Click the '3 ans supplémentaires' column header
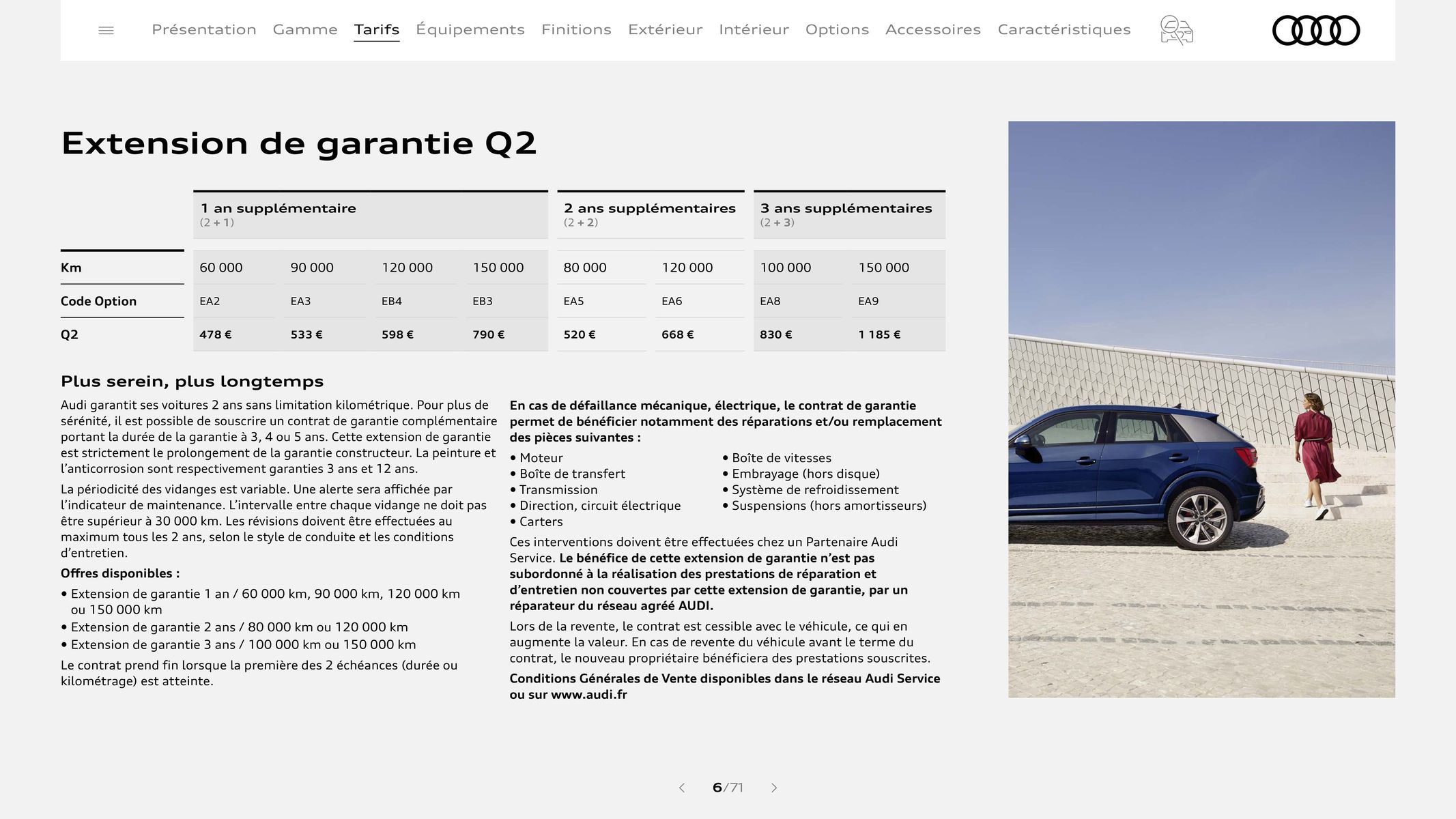The image size is (1456, 819). tap(849, 214)
